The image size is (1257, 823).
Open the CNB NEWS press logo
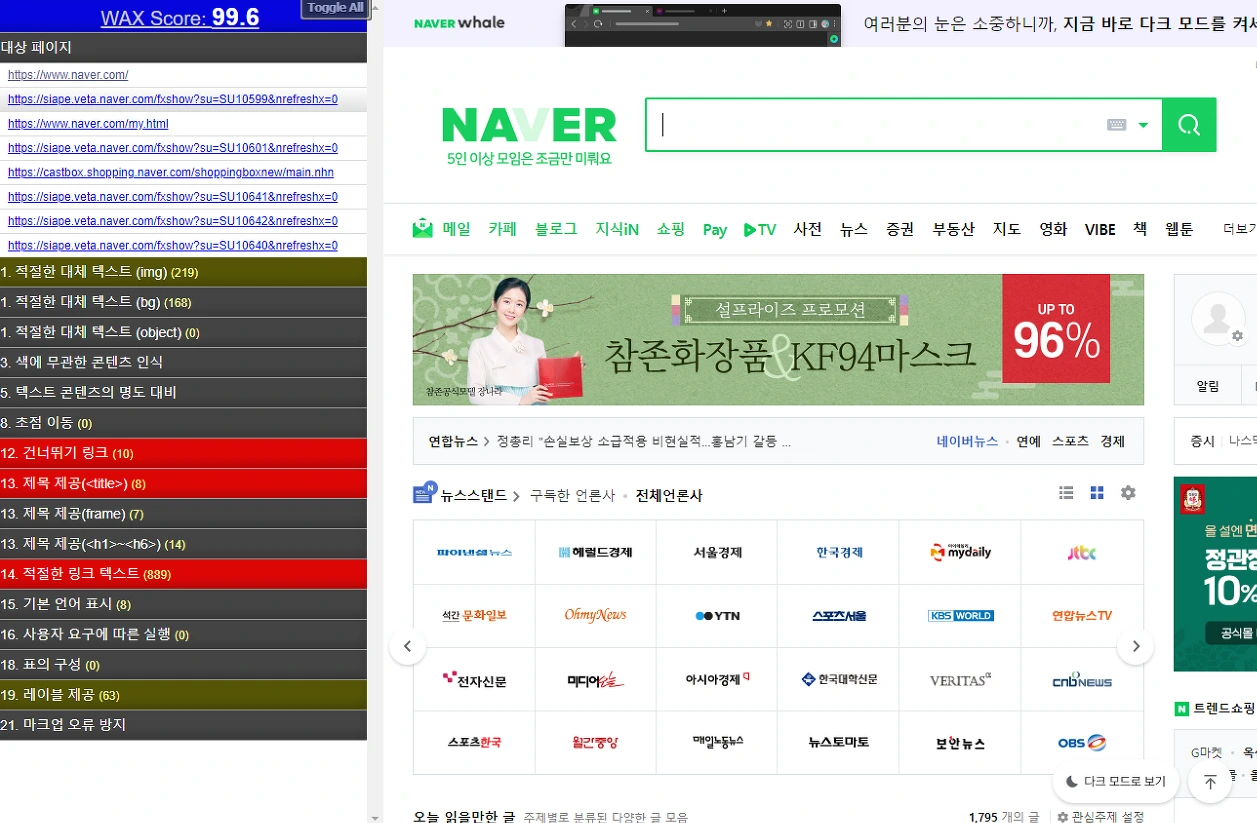(1082, 680)
